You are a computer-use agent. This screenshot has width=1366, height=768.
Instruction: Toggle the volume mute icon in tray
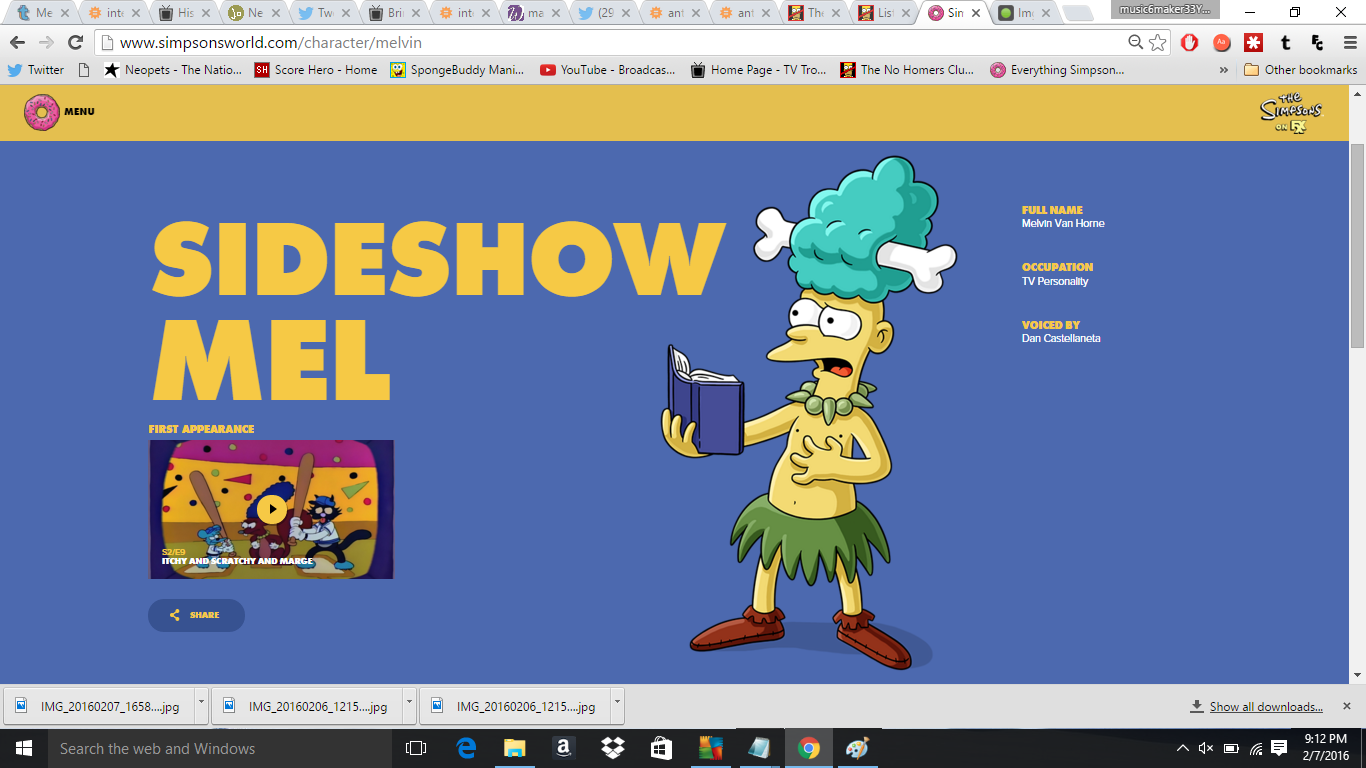coord(1206,748)
